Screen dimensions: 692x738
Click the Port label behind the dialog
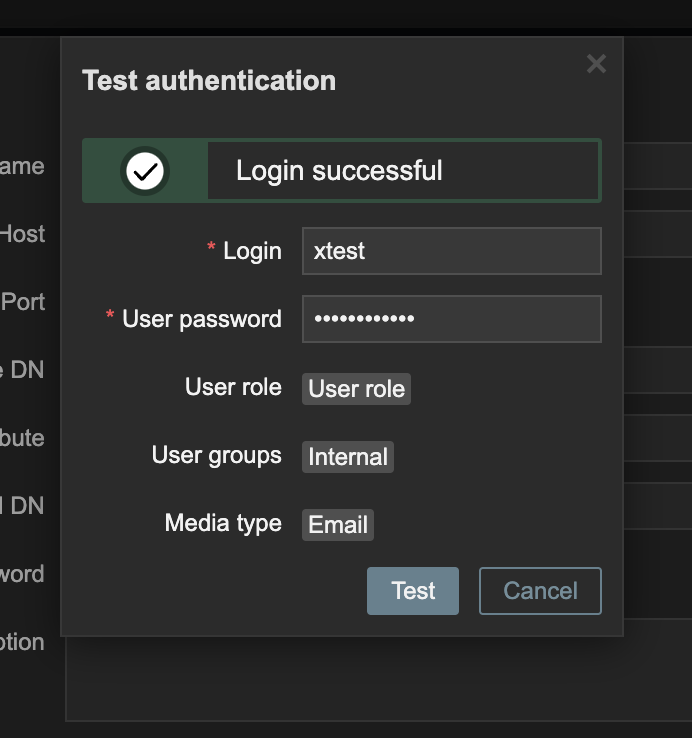click(24, 302)
